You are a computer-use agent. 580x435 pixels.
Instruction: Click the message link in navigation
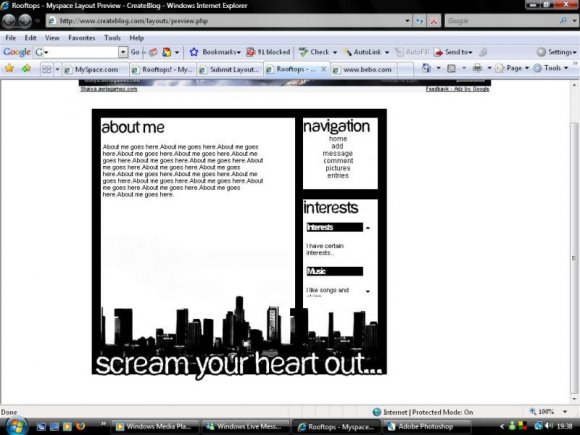pos(337,153)
